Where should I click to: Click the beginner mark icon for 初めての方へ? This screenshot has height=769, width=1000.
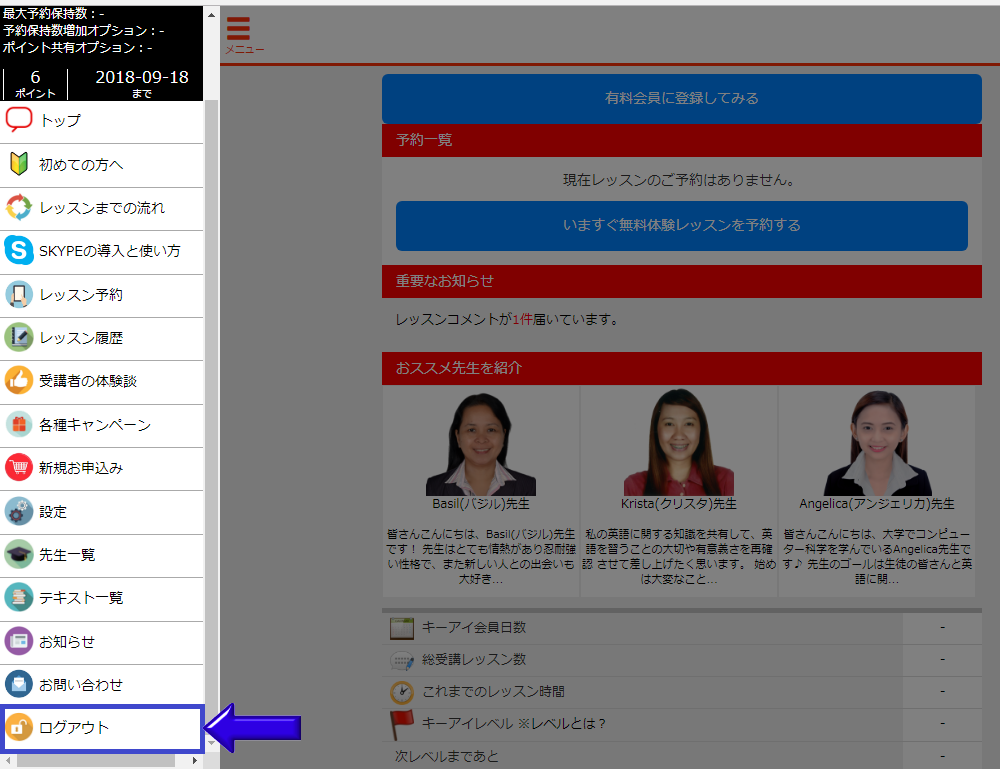coord(18,164)
